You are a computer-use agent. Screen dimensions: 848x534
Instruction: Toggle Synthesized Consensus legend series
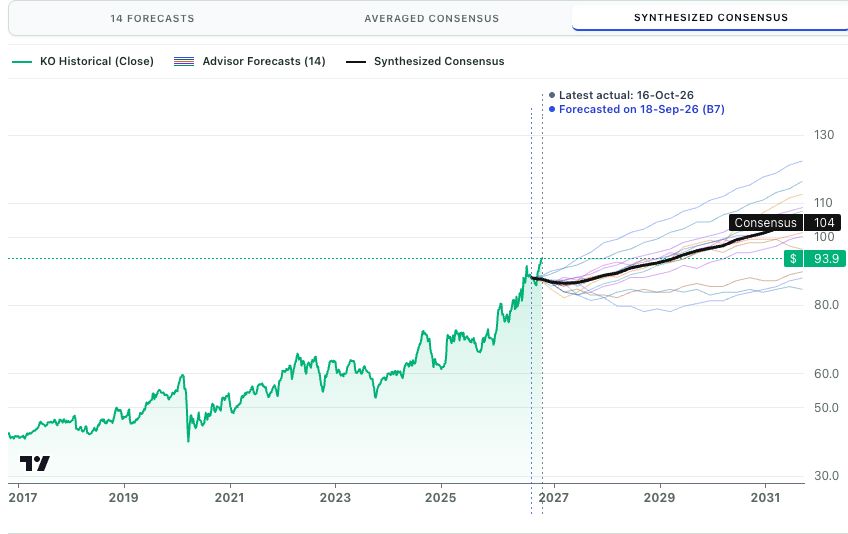(x=425, y=61)
